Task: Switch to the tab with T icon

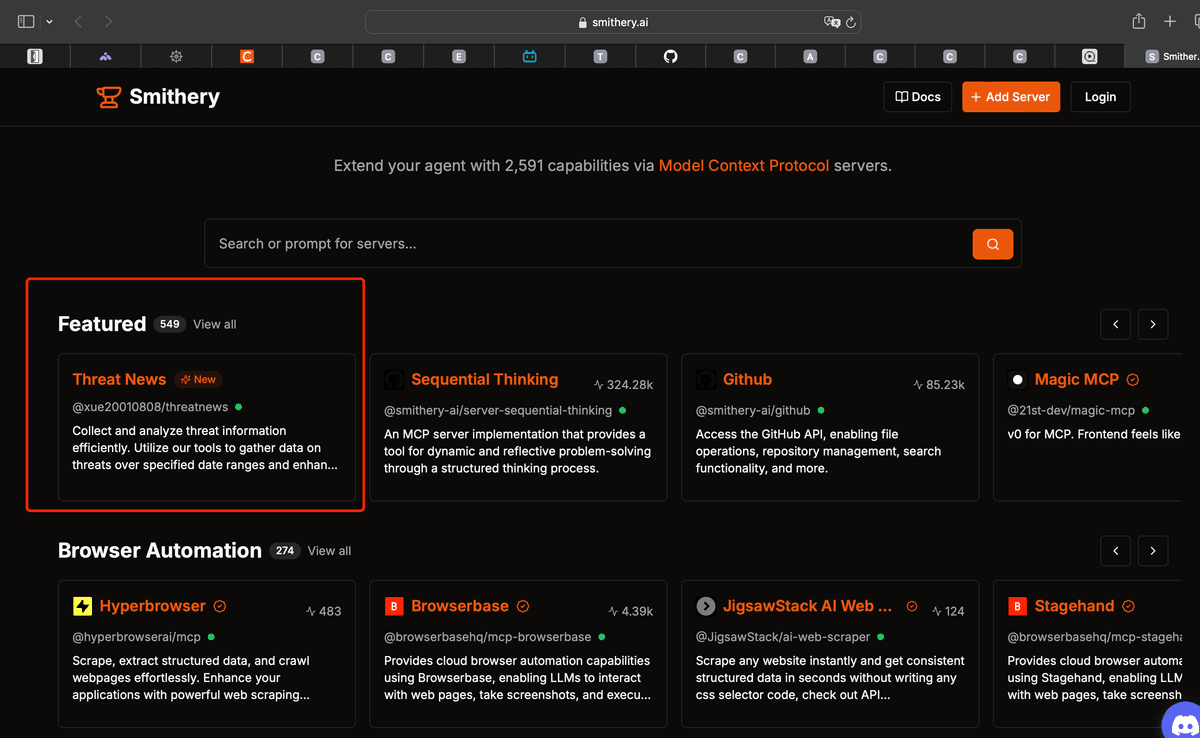Action: point(600,57)
